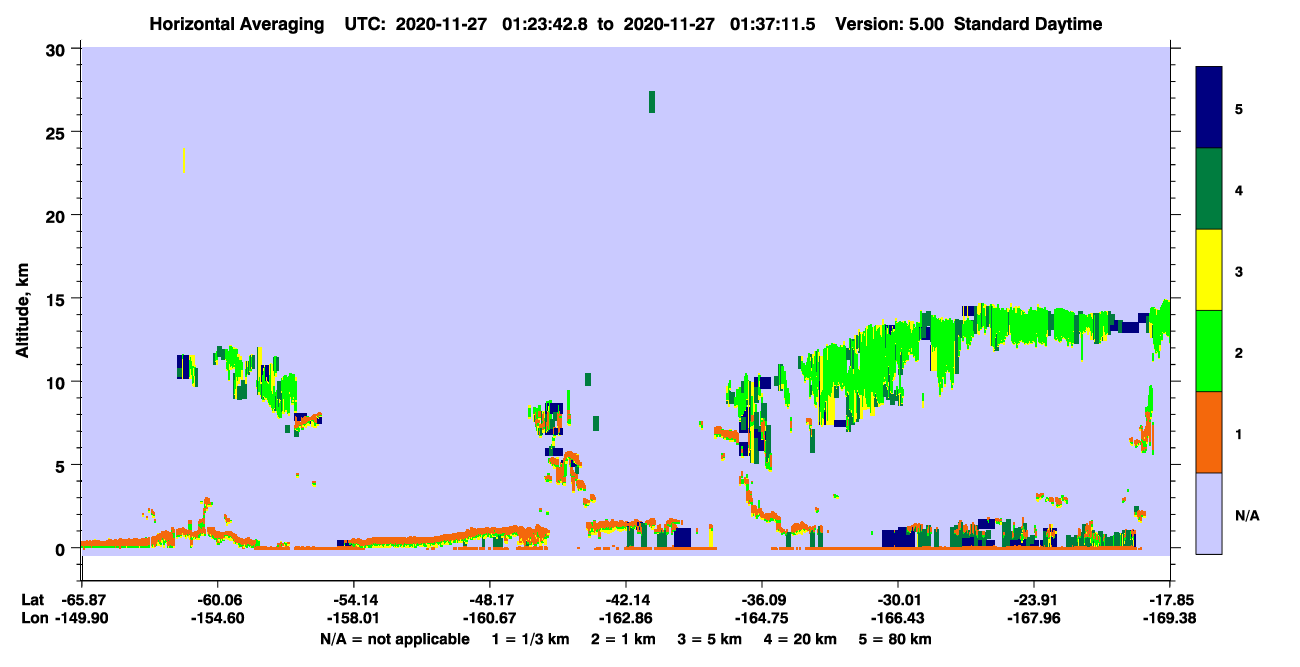Click the latitude value -60.06

pos(217,600)
